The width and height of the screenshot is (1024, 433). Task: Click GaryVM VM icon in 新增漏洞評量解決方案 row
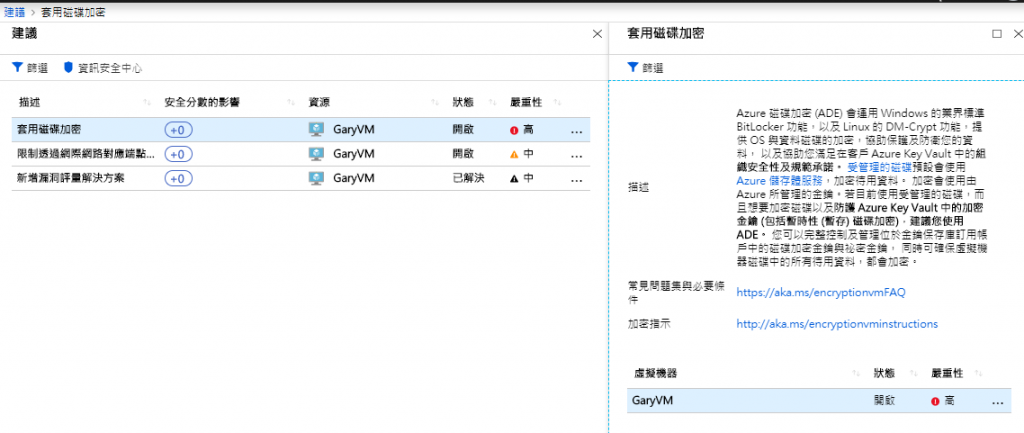316,178
